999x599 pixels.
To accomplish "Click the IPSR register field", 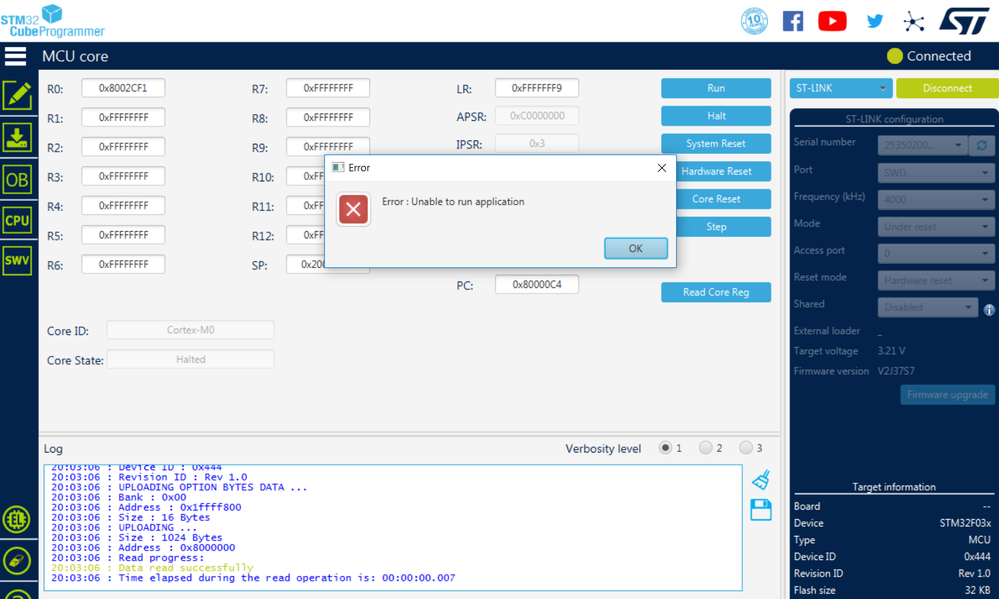I will coord(536,143).
